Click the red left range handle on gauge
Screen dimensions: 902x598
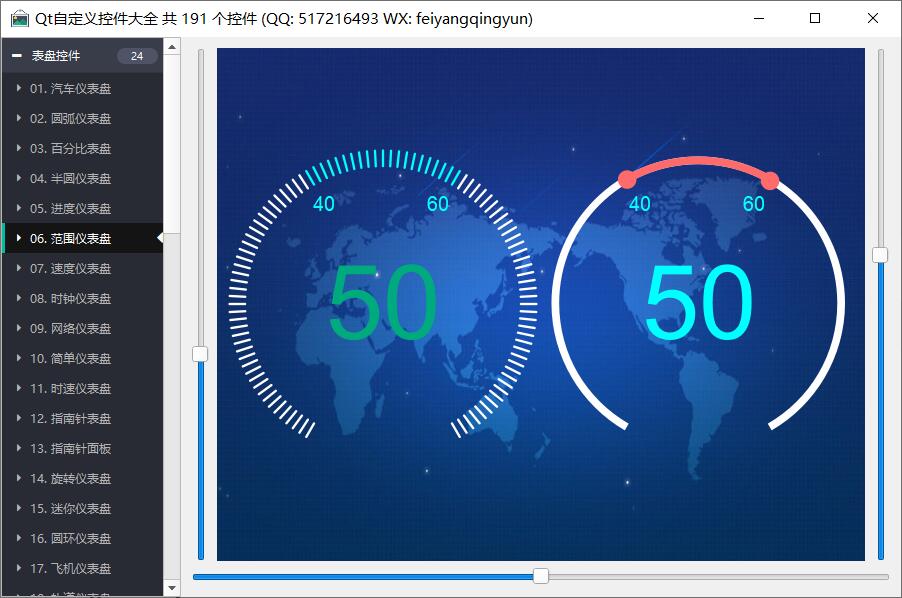tap(627, 180)
